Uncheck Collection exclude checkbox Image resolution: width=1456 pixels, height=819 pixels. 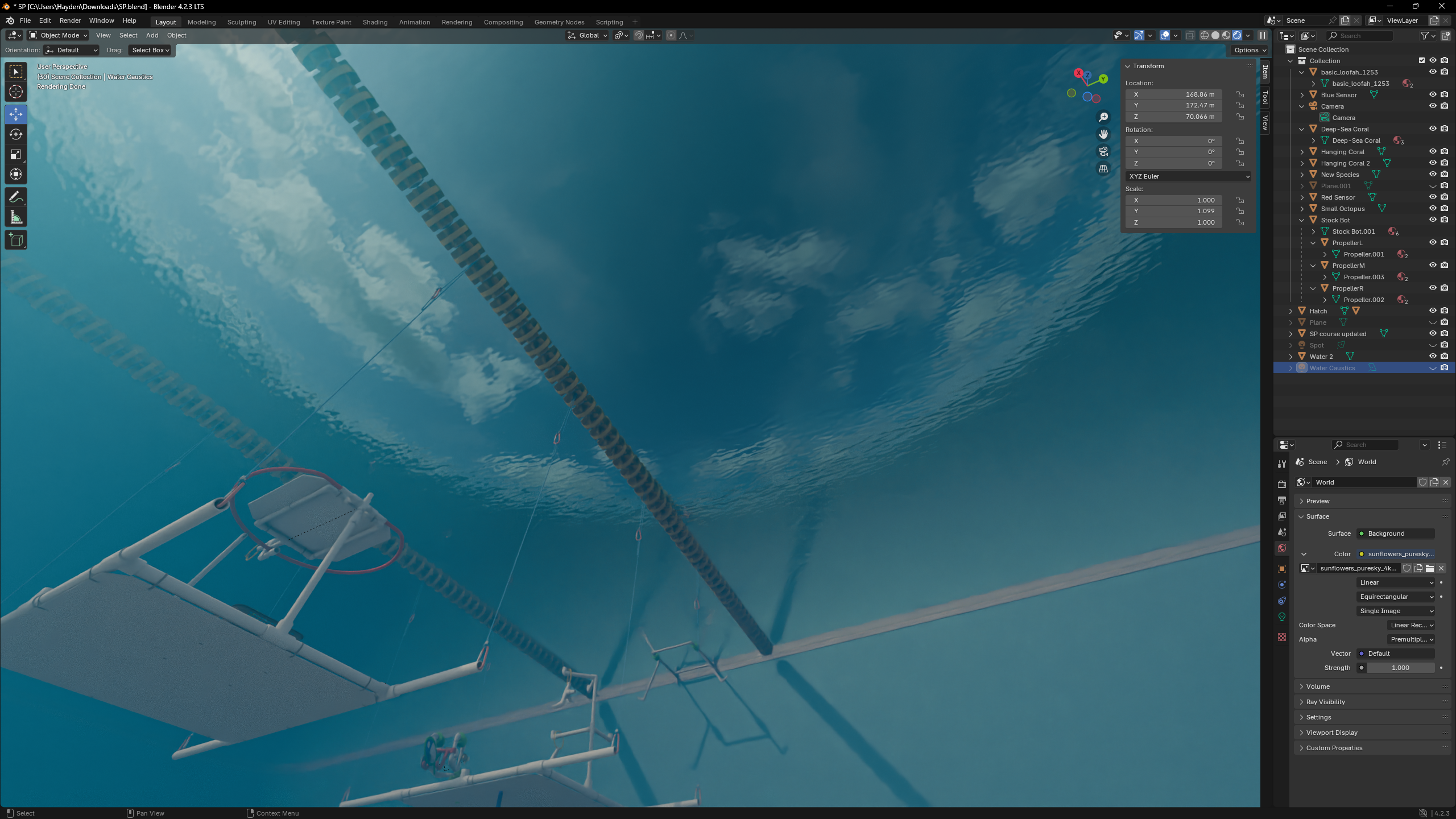1422,60
